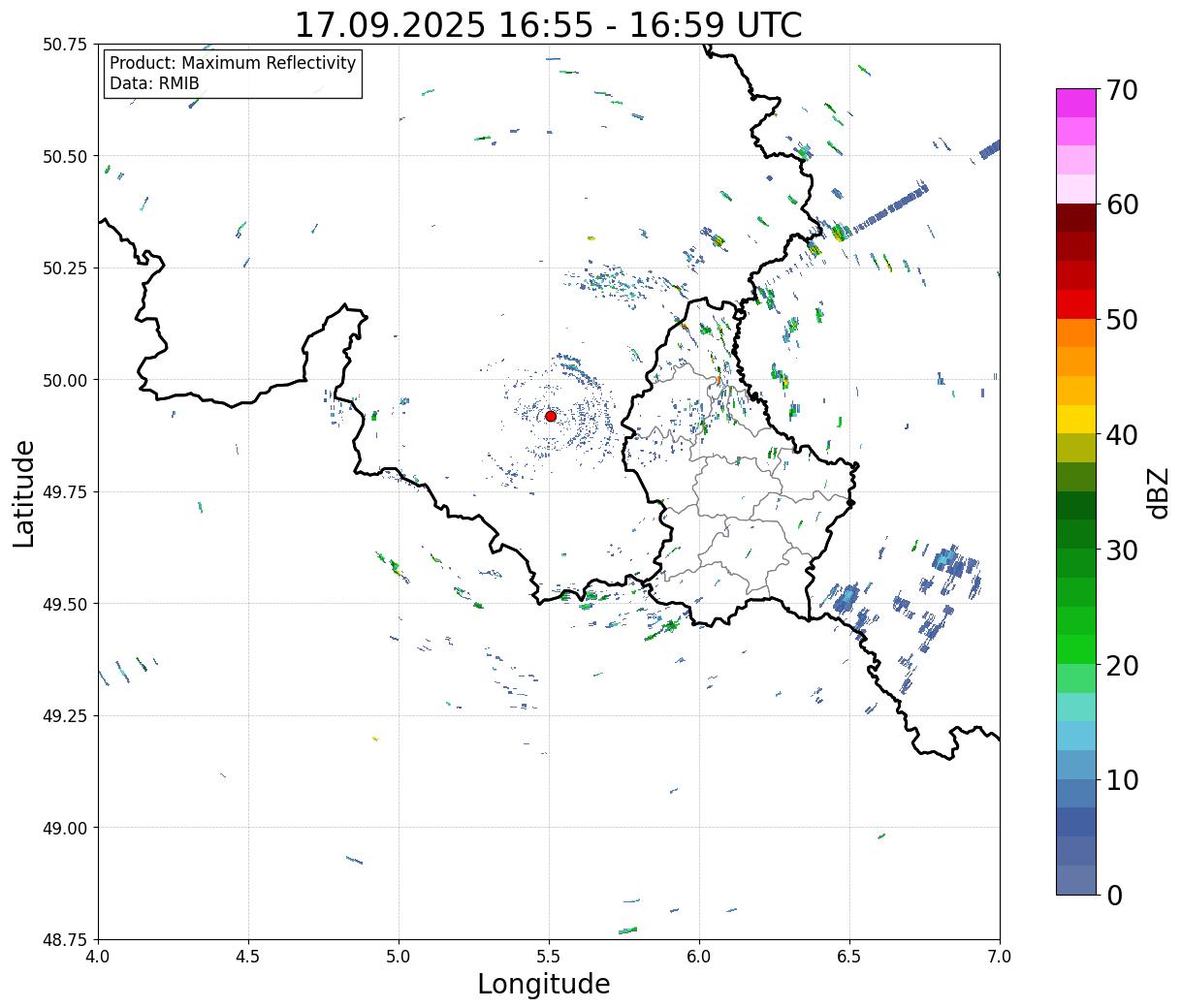Image resolution: width=1182 pixels, height=1008 pixels.
Task: Click the colorbar tick label 50
Action: click(x=1121, y=320)
